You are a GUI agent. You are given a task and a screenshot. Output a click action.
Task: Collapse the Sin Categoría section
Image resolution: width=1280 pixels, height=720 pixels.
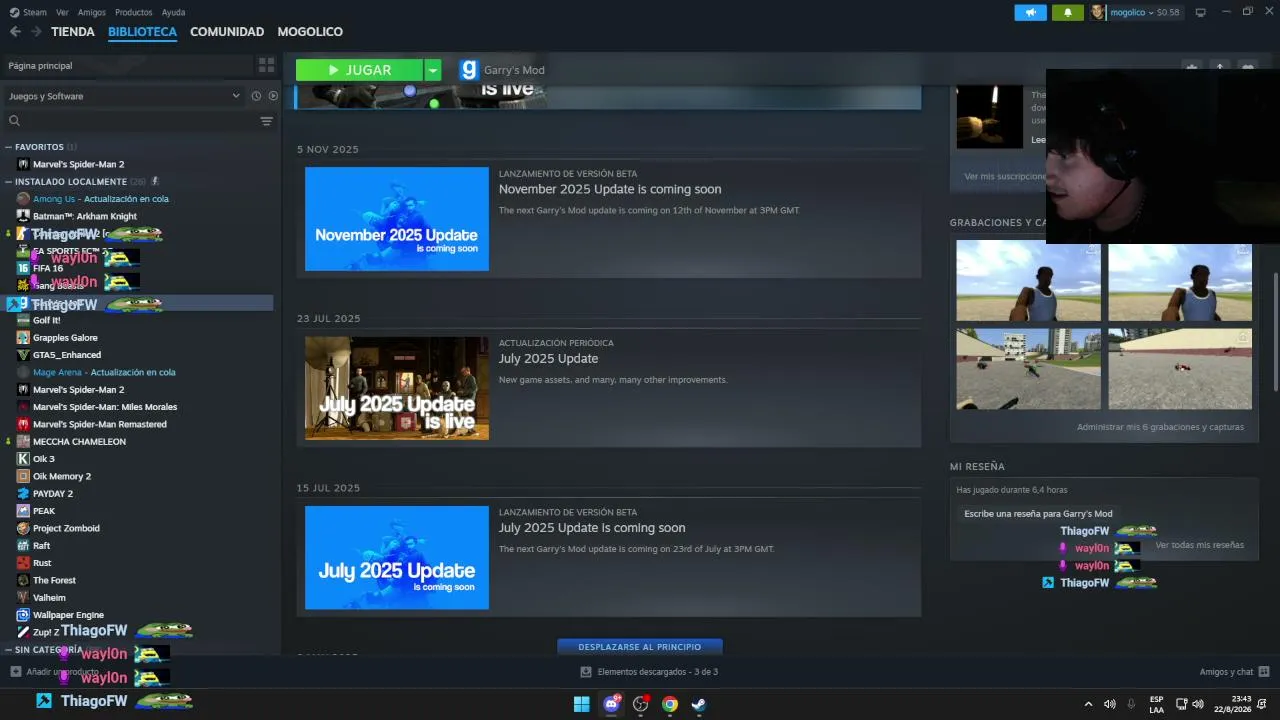coord(8,650)
